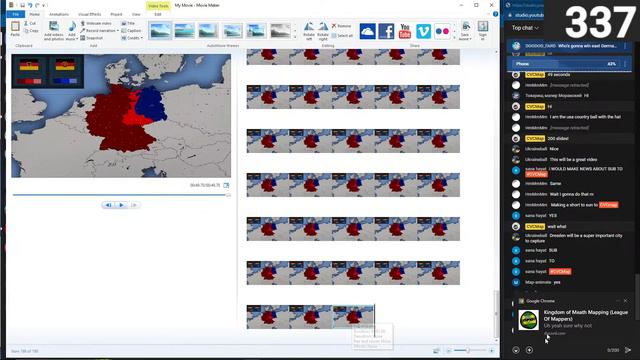Viewport: 640px width, 360px height.
Task: Switch to the View tab
Action: 136,14
